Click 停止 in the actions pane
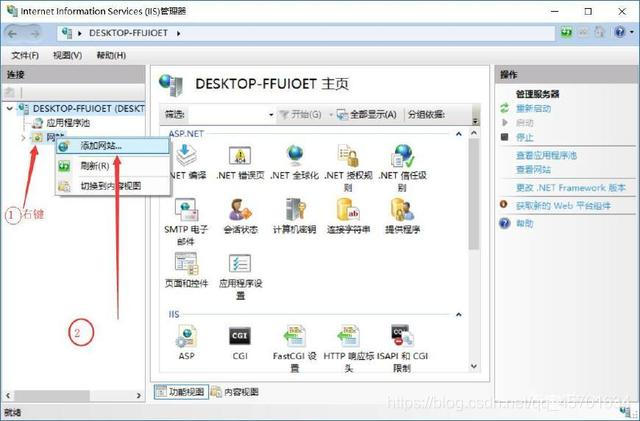640x421 pixels. pyautogui.click(x=524, y=137)
